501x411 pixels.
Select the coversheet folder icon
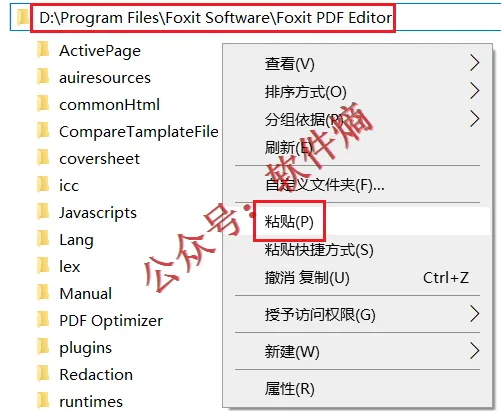[43, 157]
